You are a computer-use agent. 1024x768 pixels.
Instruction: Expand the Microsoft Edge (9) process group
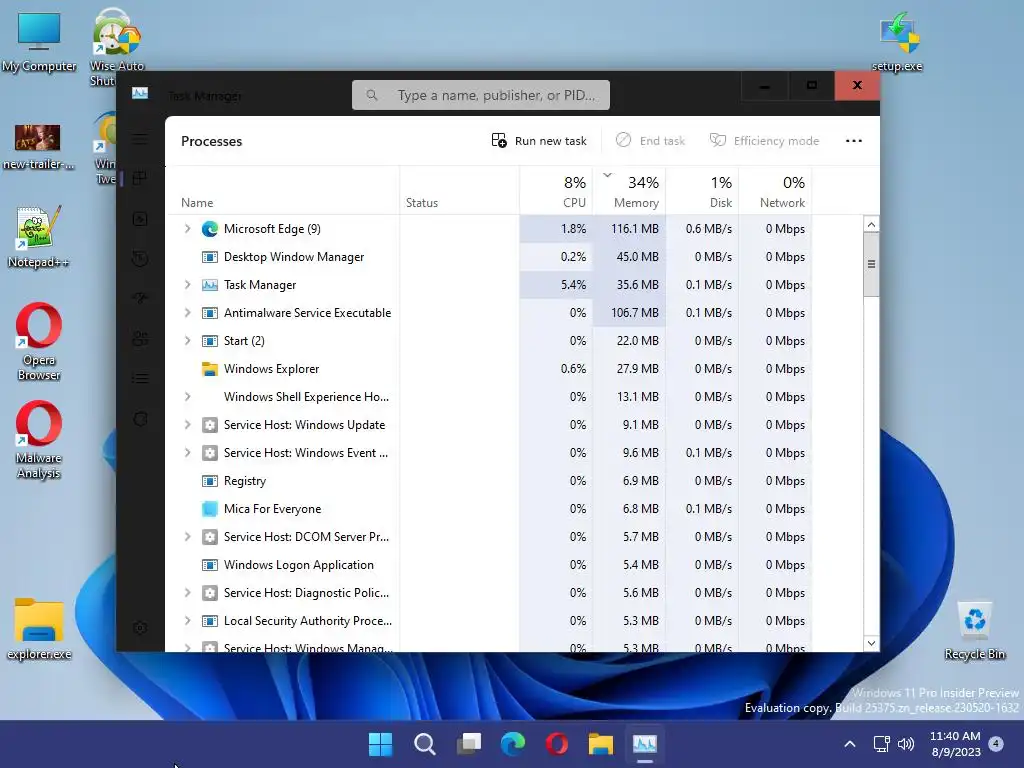tap(187, 229)
